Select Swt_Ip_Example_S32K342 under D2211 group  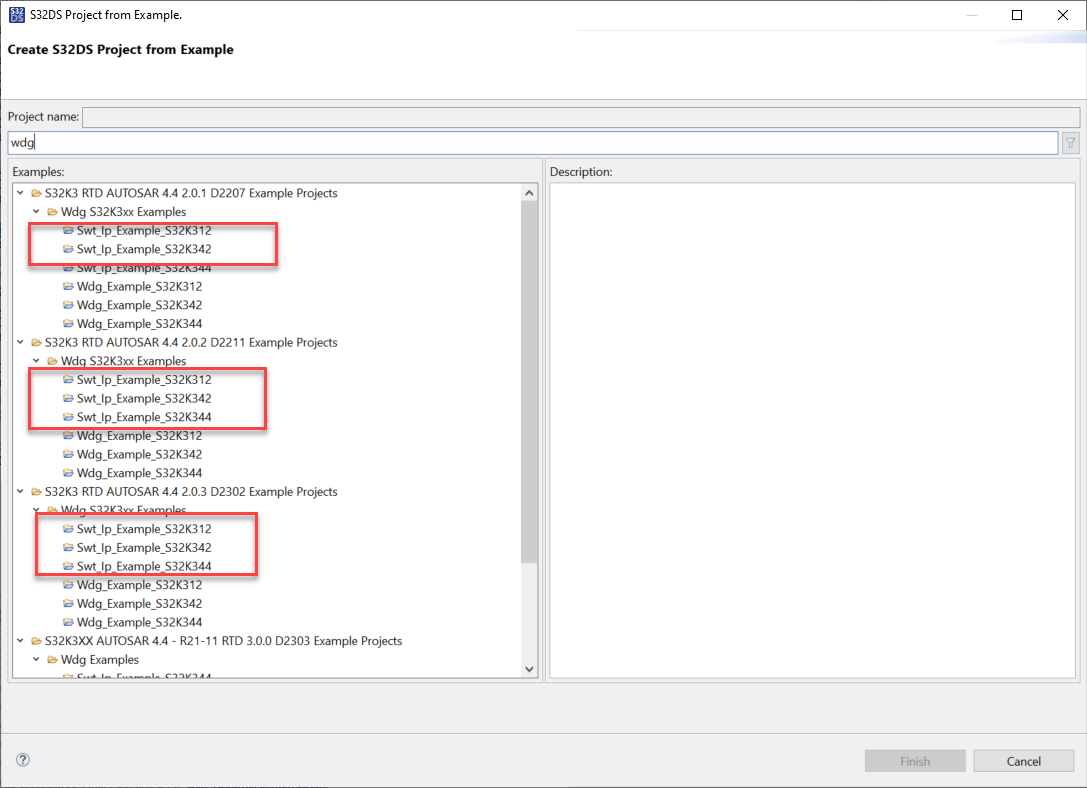pyautogui.click(x=144, y=399)
